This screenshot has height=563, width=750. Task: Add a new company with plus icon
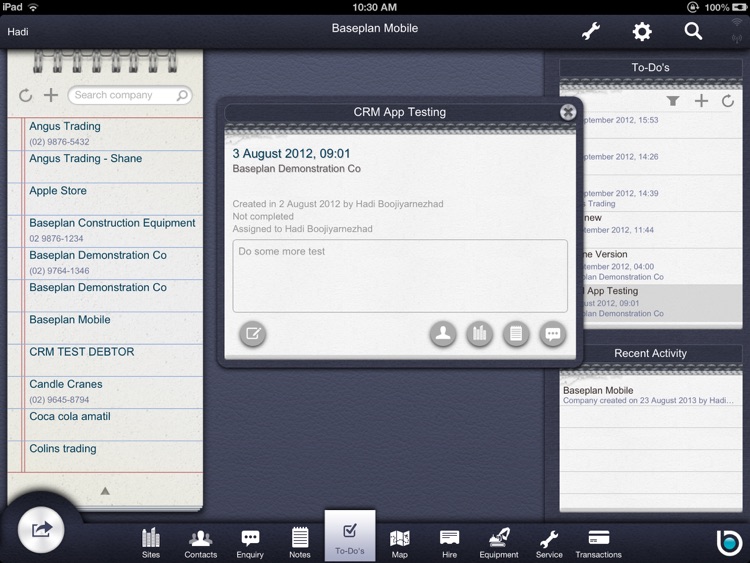[x=51, y=95]
